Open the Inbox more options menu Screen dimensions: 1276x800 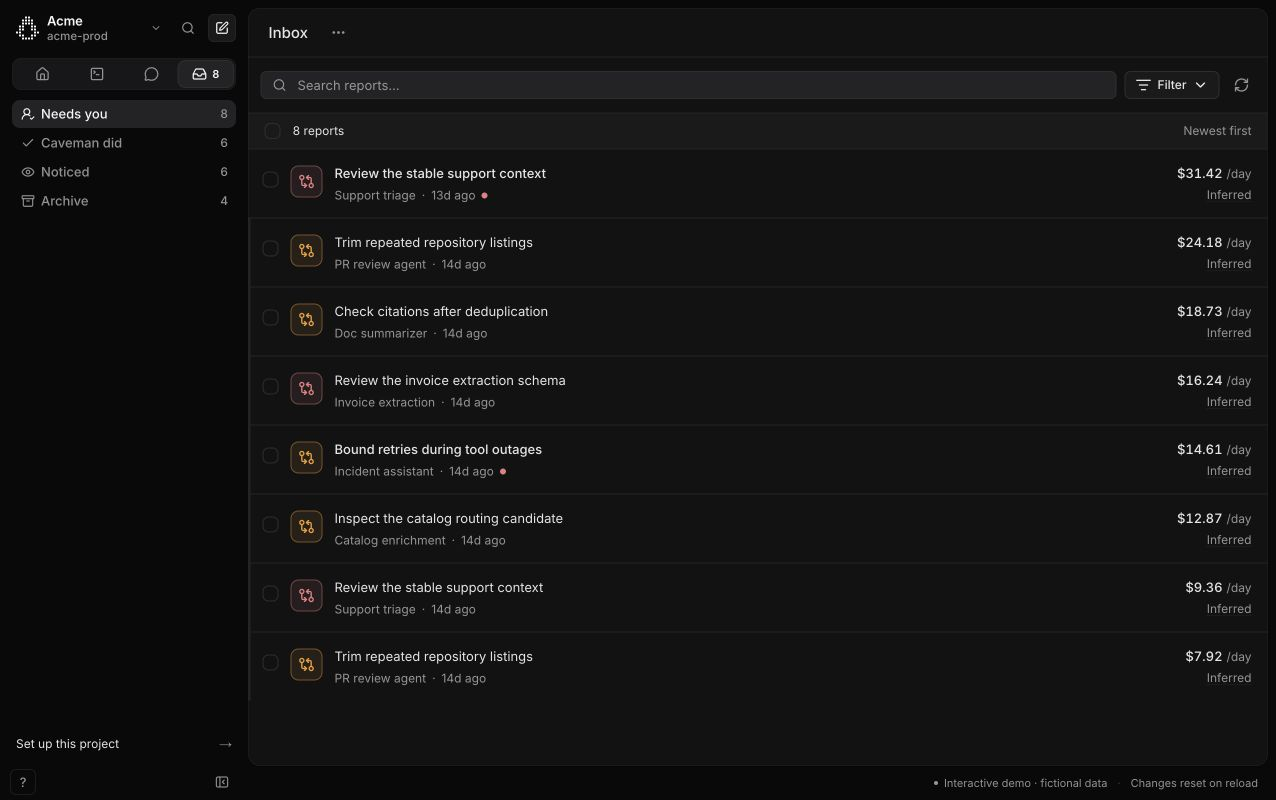[338, 32]
